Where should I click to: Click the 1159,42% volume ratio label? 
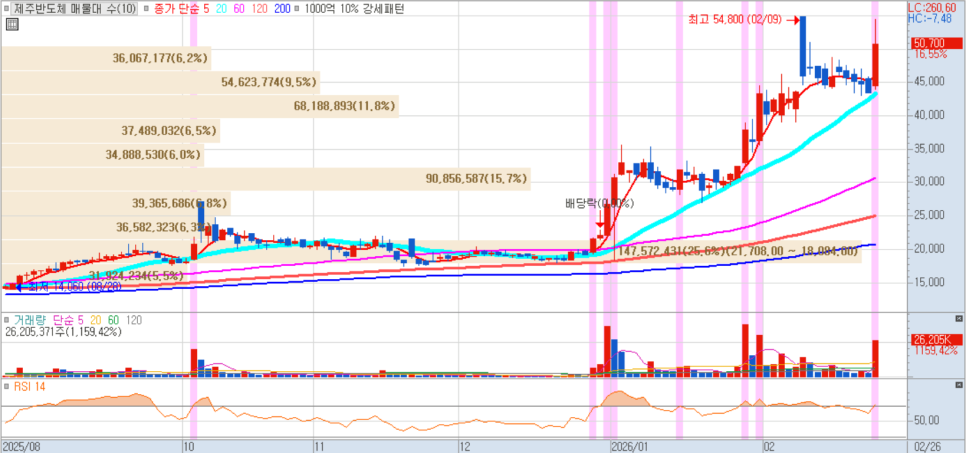[935, 351]
